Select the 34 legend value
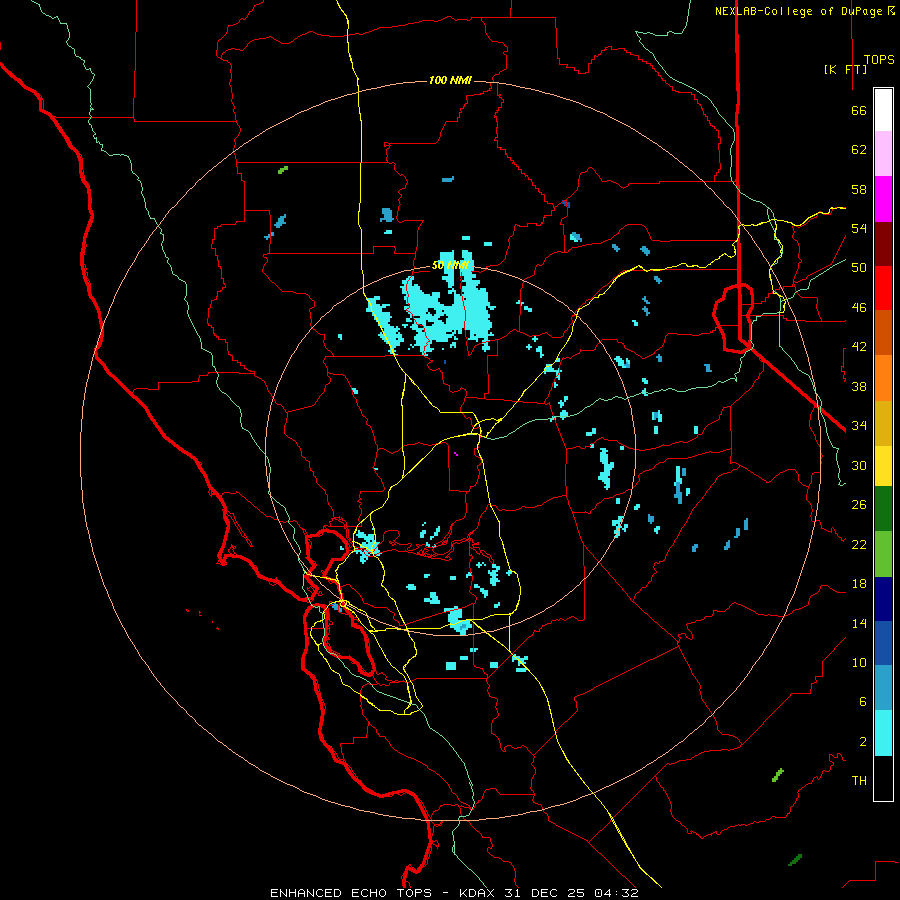 [x=859, y=426]
